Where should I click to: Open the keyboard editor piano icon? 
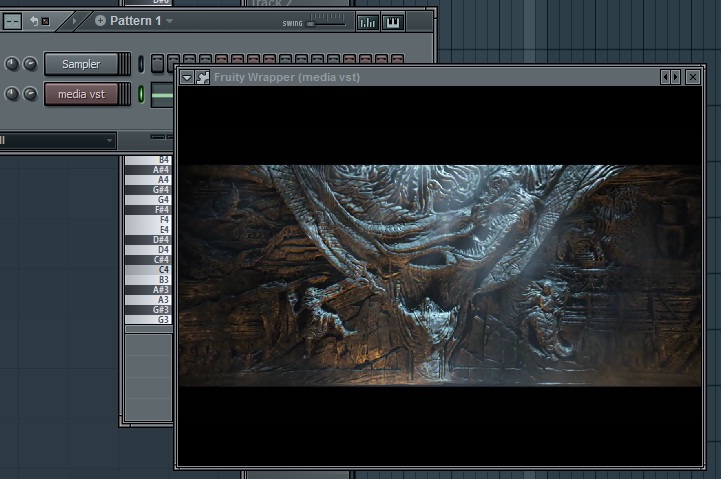pyautogui.click(x=393, y=22)
